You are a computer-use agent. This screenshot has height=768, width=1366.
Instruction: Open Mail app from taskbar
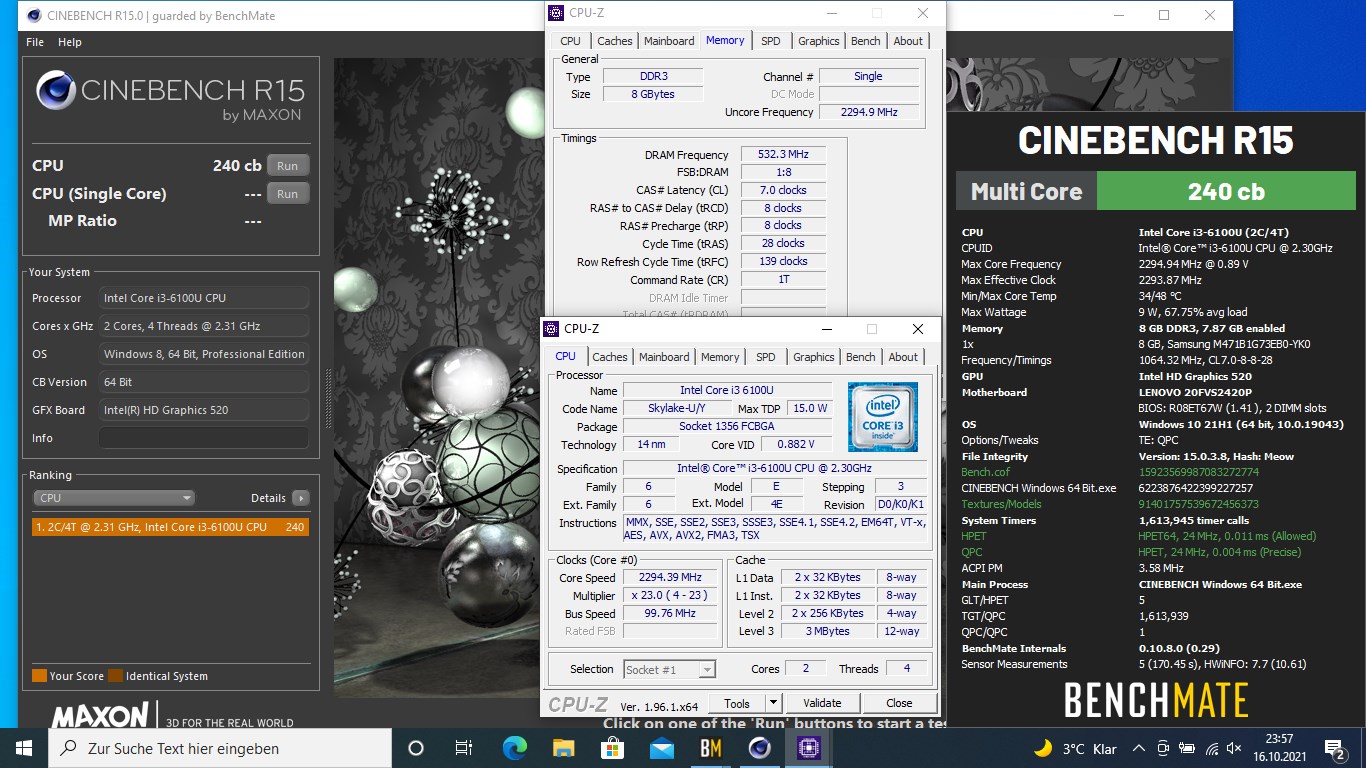[661, 748]
